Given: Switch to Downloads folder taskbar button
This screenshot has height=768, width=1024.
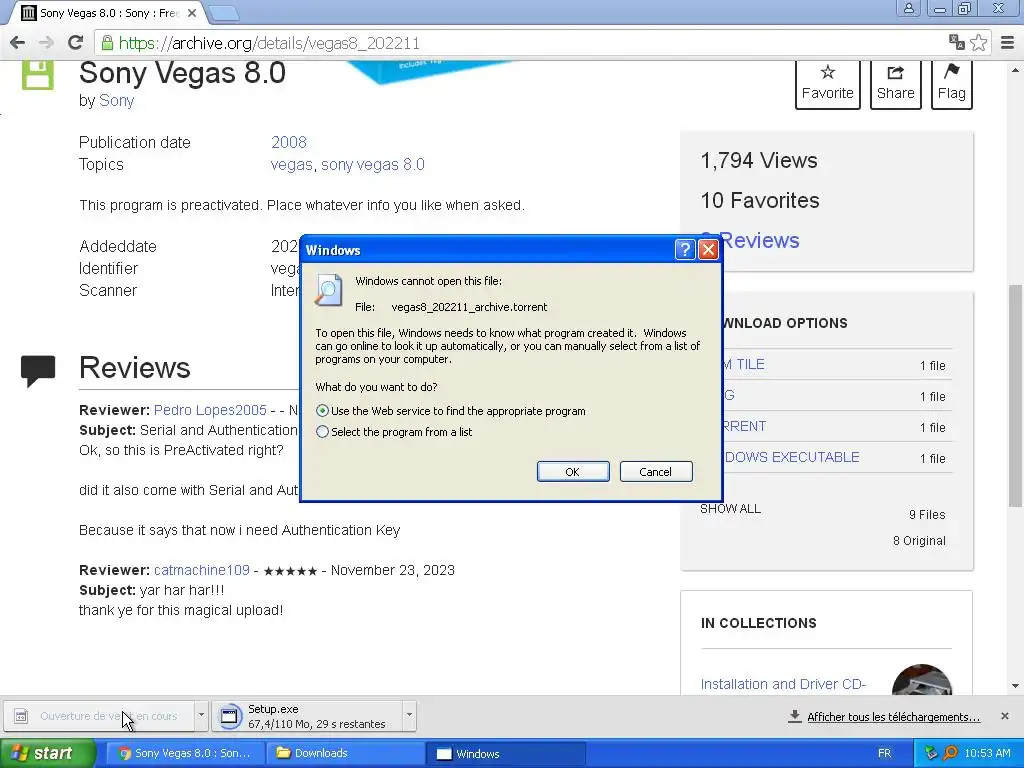Looking at the screenshot, I should 345,753.
